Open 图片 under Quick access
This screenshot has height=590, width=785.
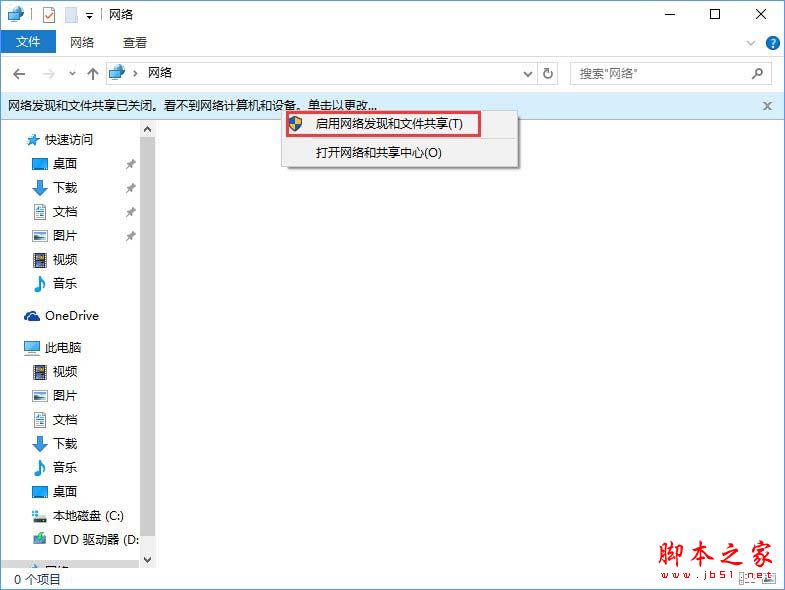pyautogui.click(x=65, y=235)
